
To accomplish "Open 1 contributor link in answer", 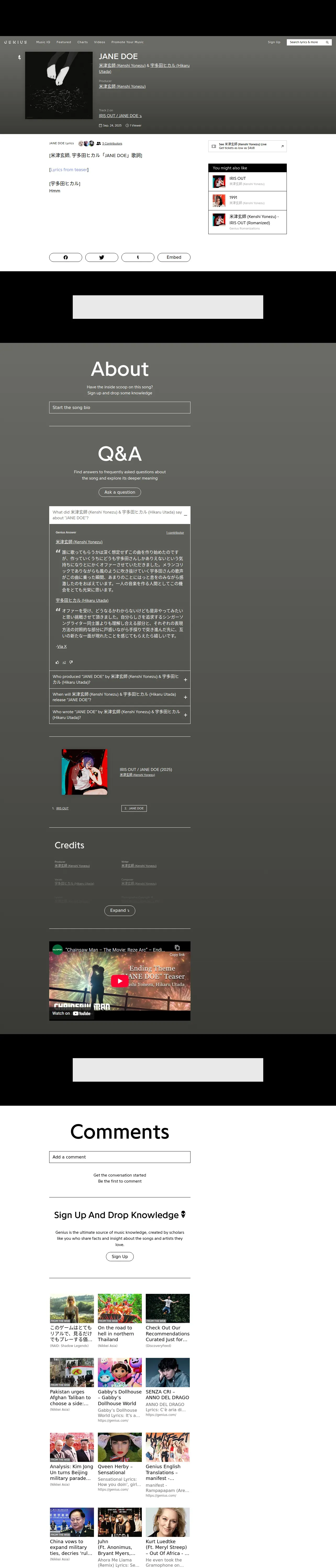I will coord(175,533).
